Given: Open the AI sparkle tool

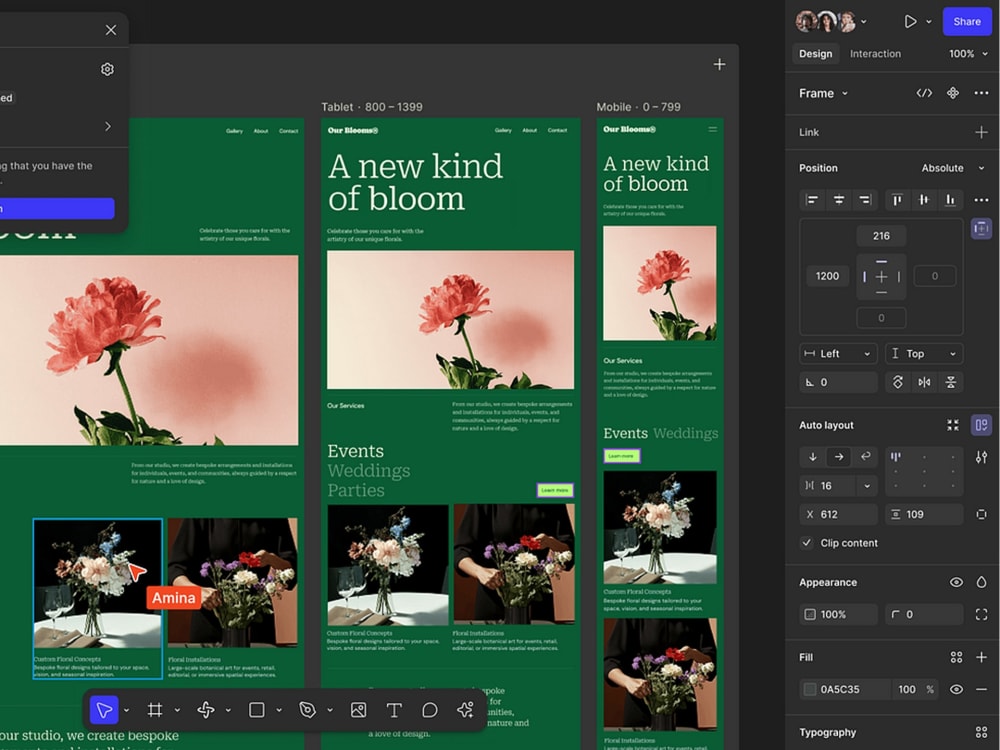Looking at the screenshot, I should click(465, 710).
